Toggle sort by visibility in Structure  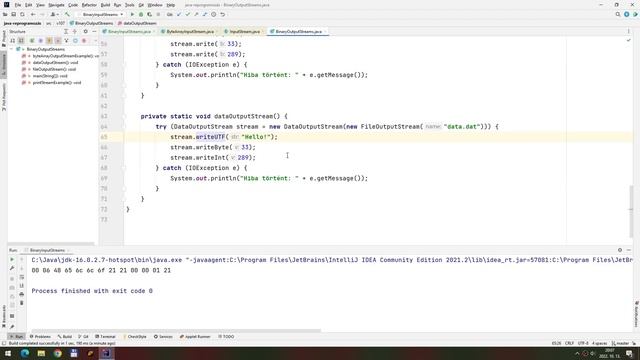(x=13, y=40)
